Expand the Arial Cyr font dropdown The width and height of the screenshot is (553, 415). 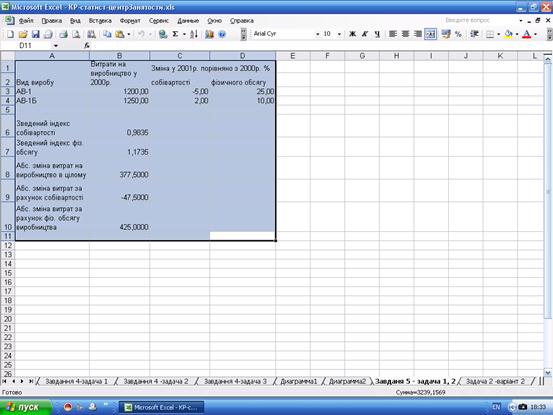click(x=317, y=34)
